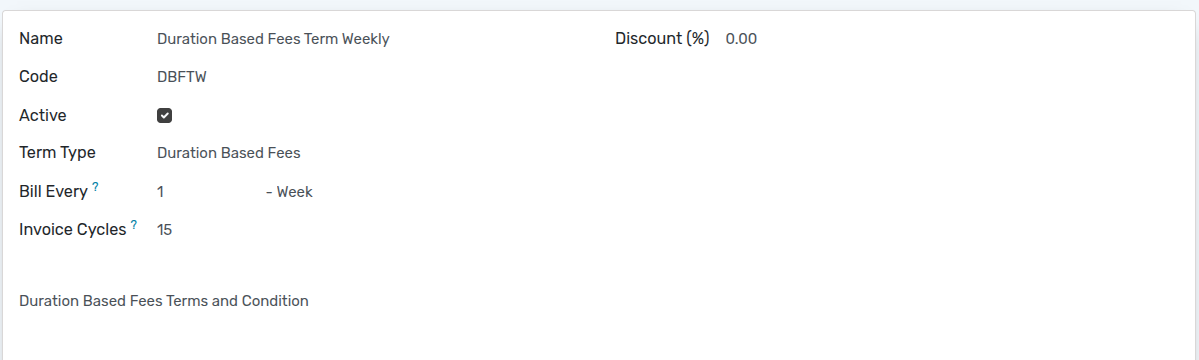This screenshot has height=360, width=1199.
Task: Select the Name field value text
Action: 273,40
